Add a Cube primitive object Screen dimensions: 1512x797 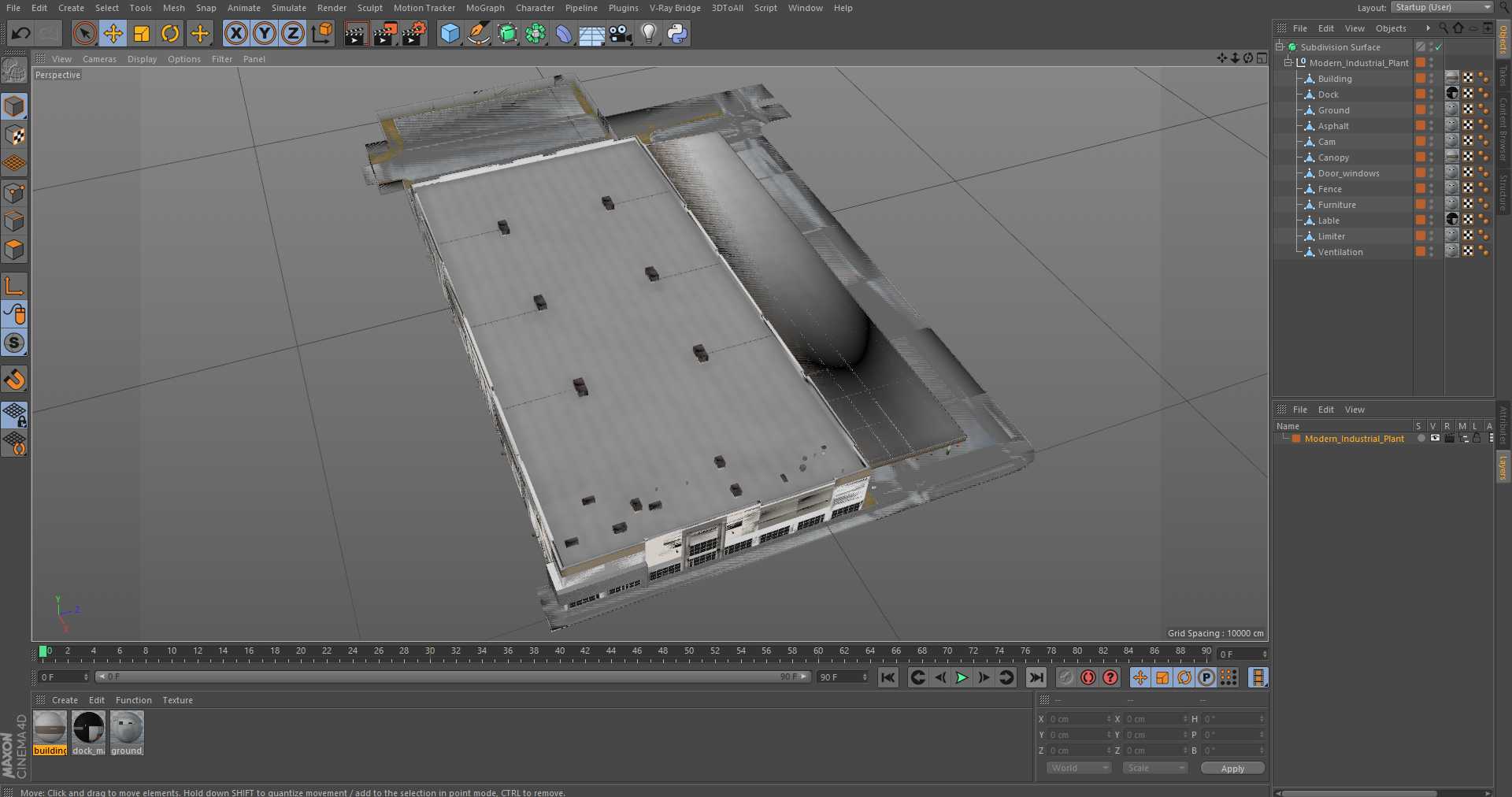pyautogui.click(x=450, y=33)
